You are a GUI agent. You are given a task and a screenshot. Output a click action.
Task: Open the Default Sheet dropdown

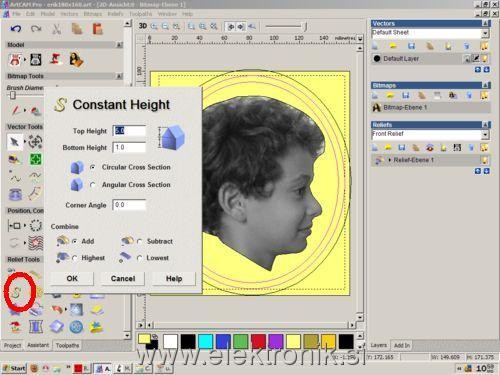coord(485,33)
